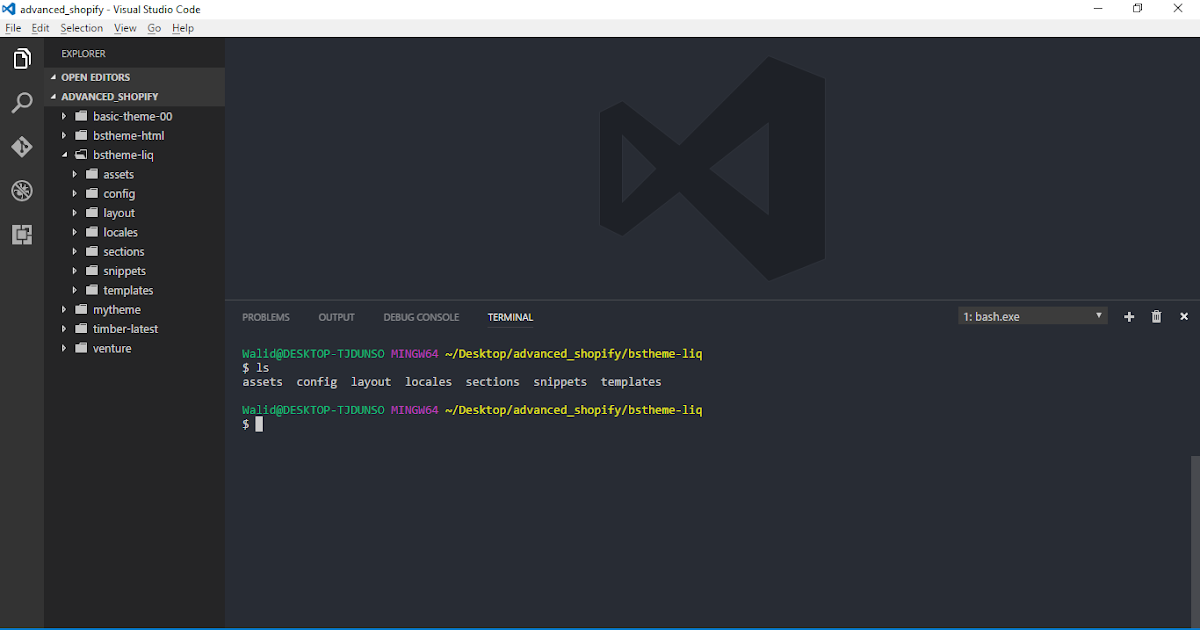The image size is (1200, 630).
Task: Select the config folder name
Action: pyautogui.click(x=119, y=194)
